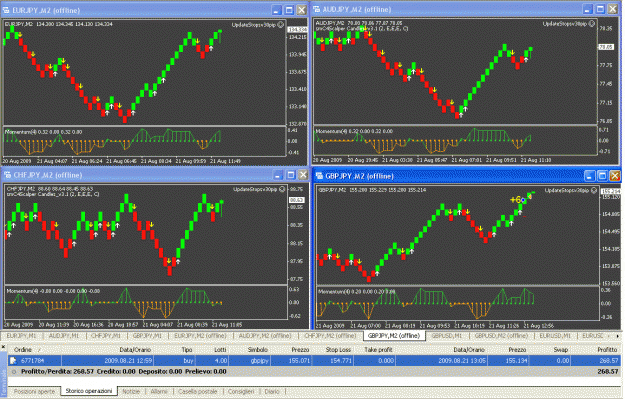Open the Notizie terminal tab
Viewport: 625px width, 399px height.
[x=131, y=392]
